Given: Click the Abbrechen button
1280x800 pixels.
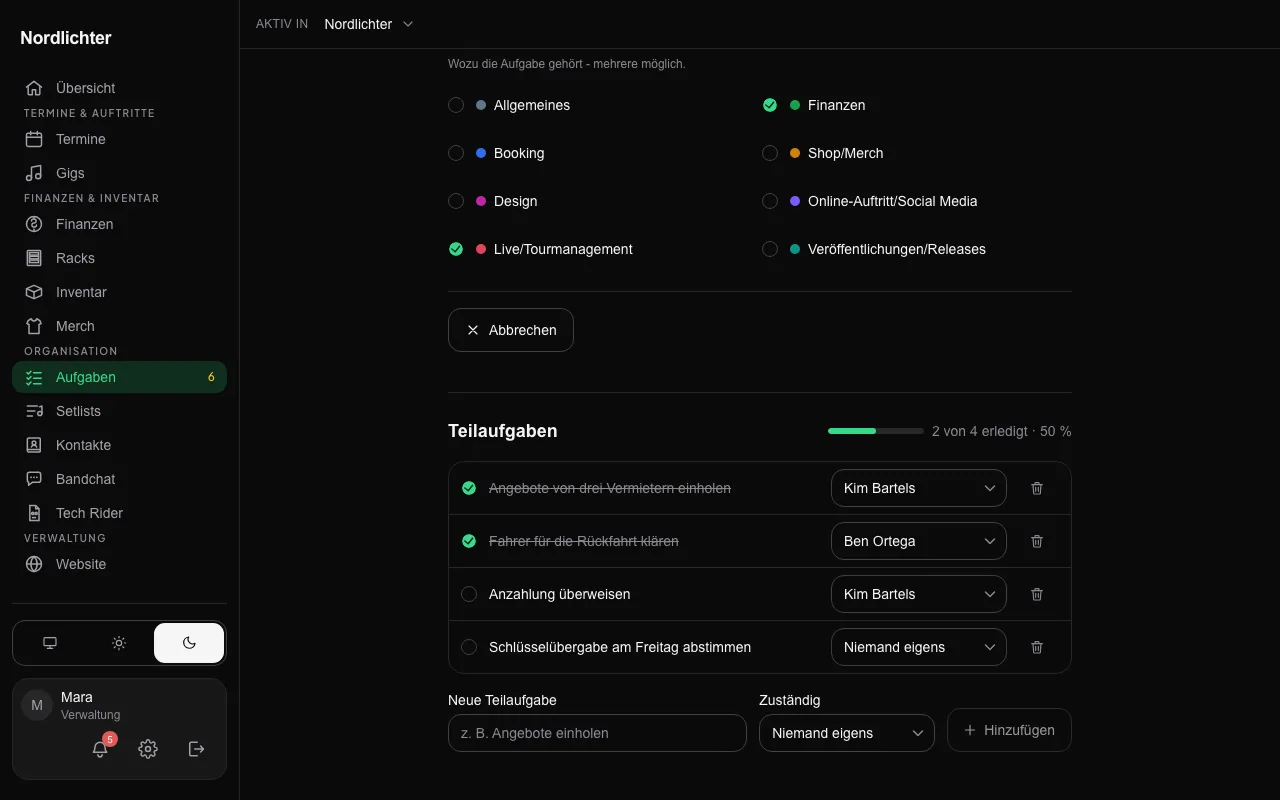Looking at the screenshot, I should tap(511, 330).
